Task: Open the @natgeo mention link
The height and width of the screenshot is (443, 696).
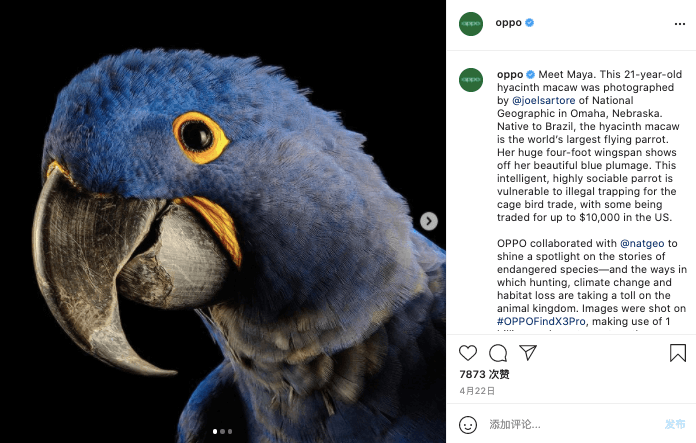Action: [x=641, y=243]
